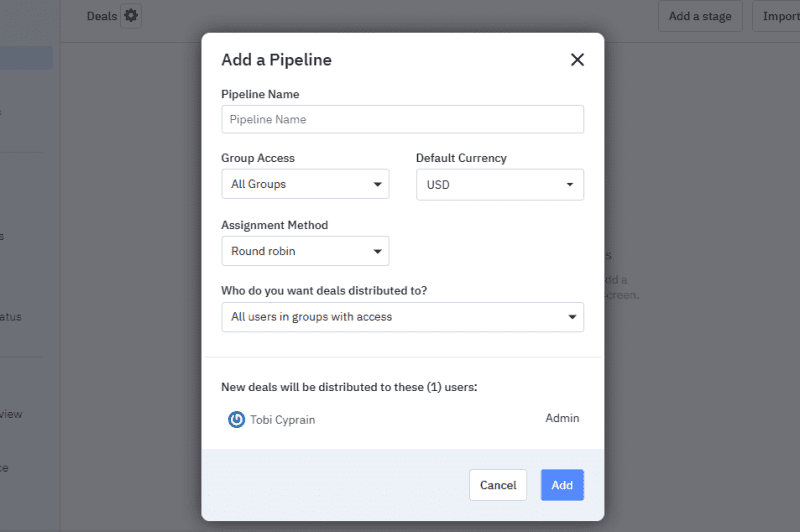Open the Round robin assignment dropdown
The image size is (800, 532).
pos(305,251)
